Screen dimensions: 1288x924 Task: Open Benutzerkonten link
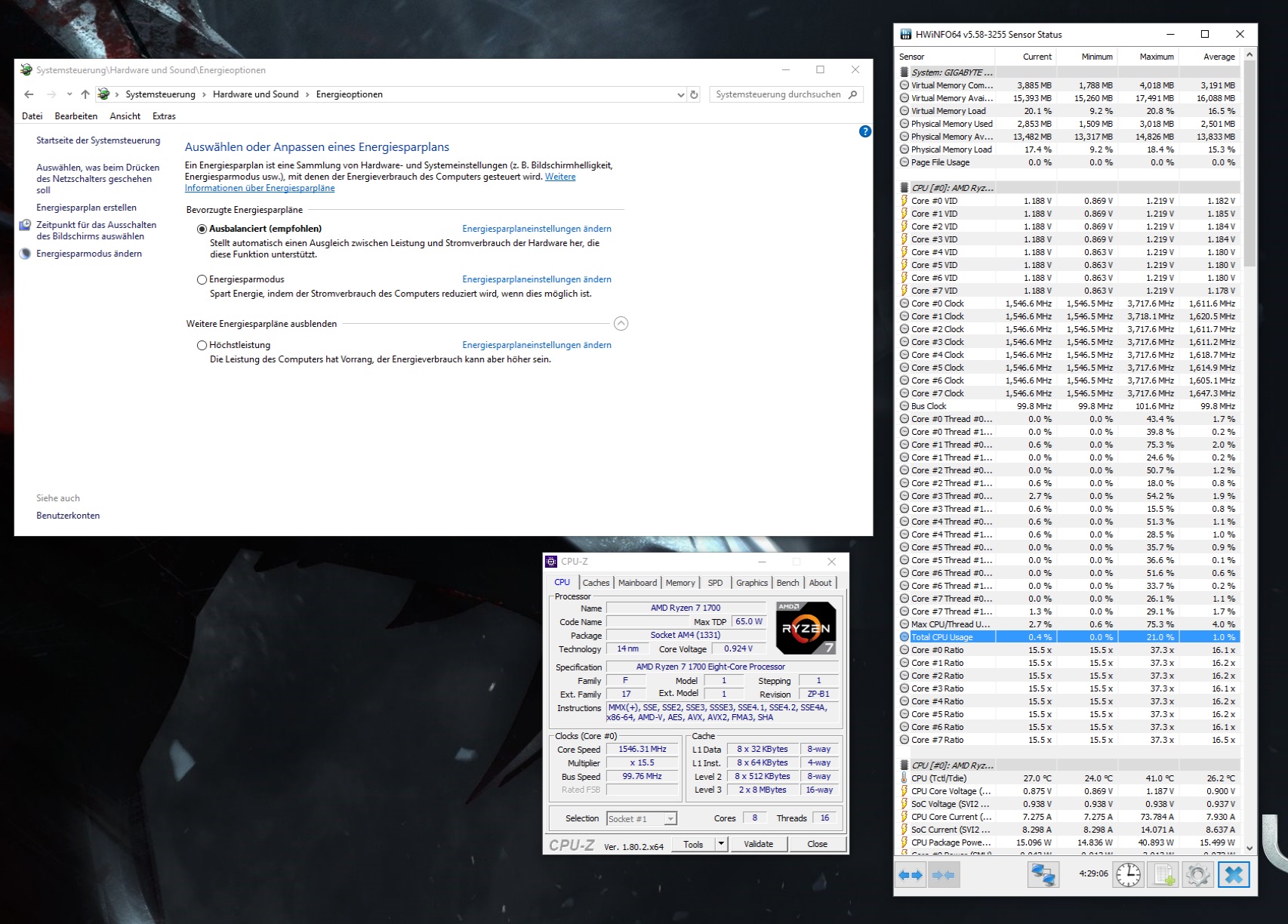(68, 516)
